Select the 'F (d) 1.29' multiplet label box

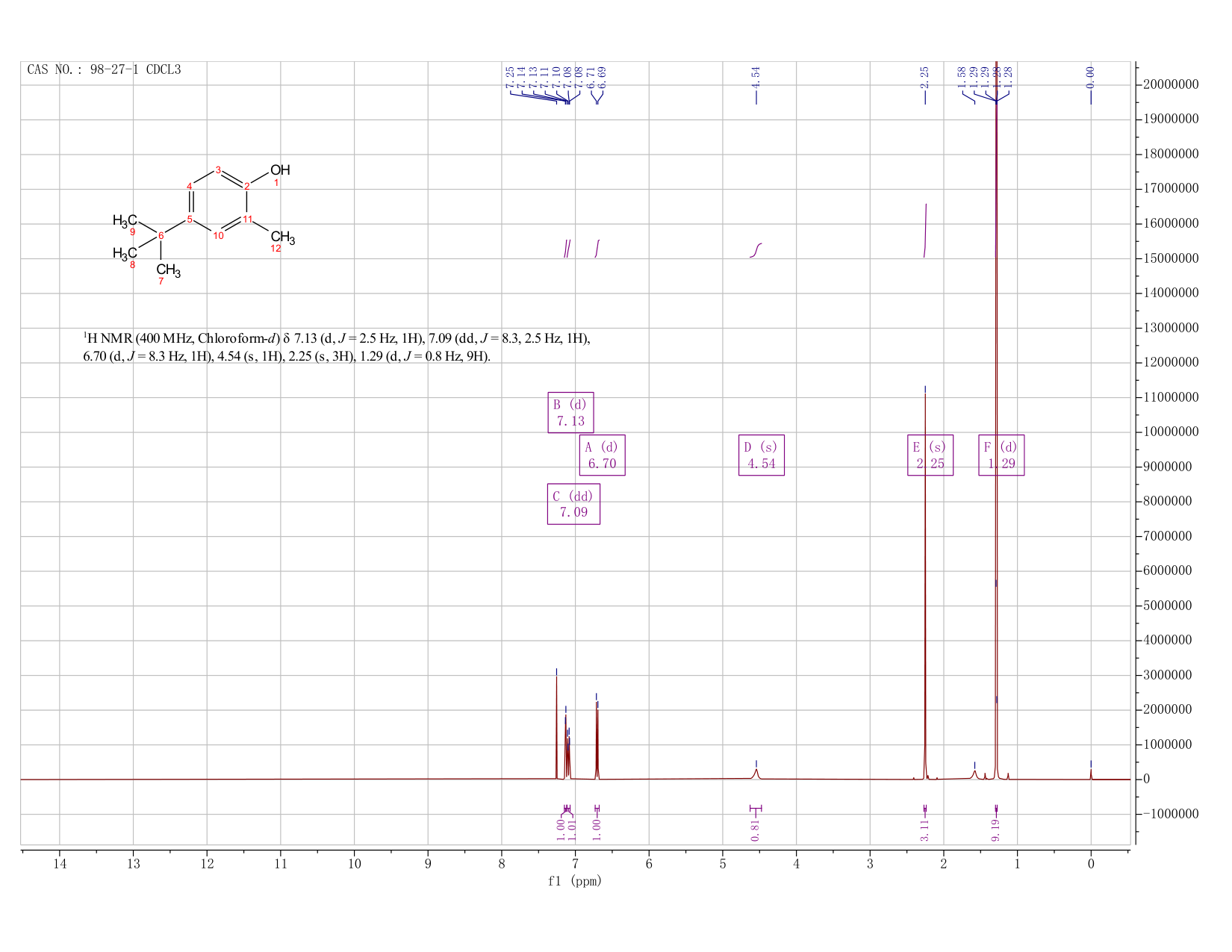[x=1001, y=455]
